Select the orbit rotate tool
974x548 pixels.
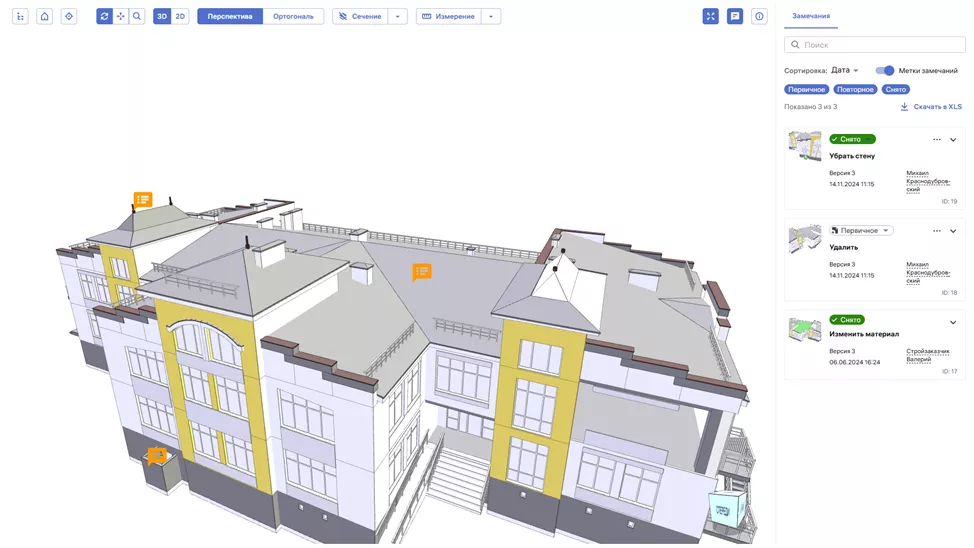[x=105, y=16]
